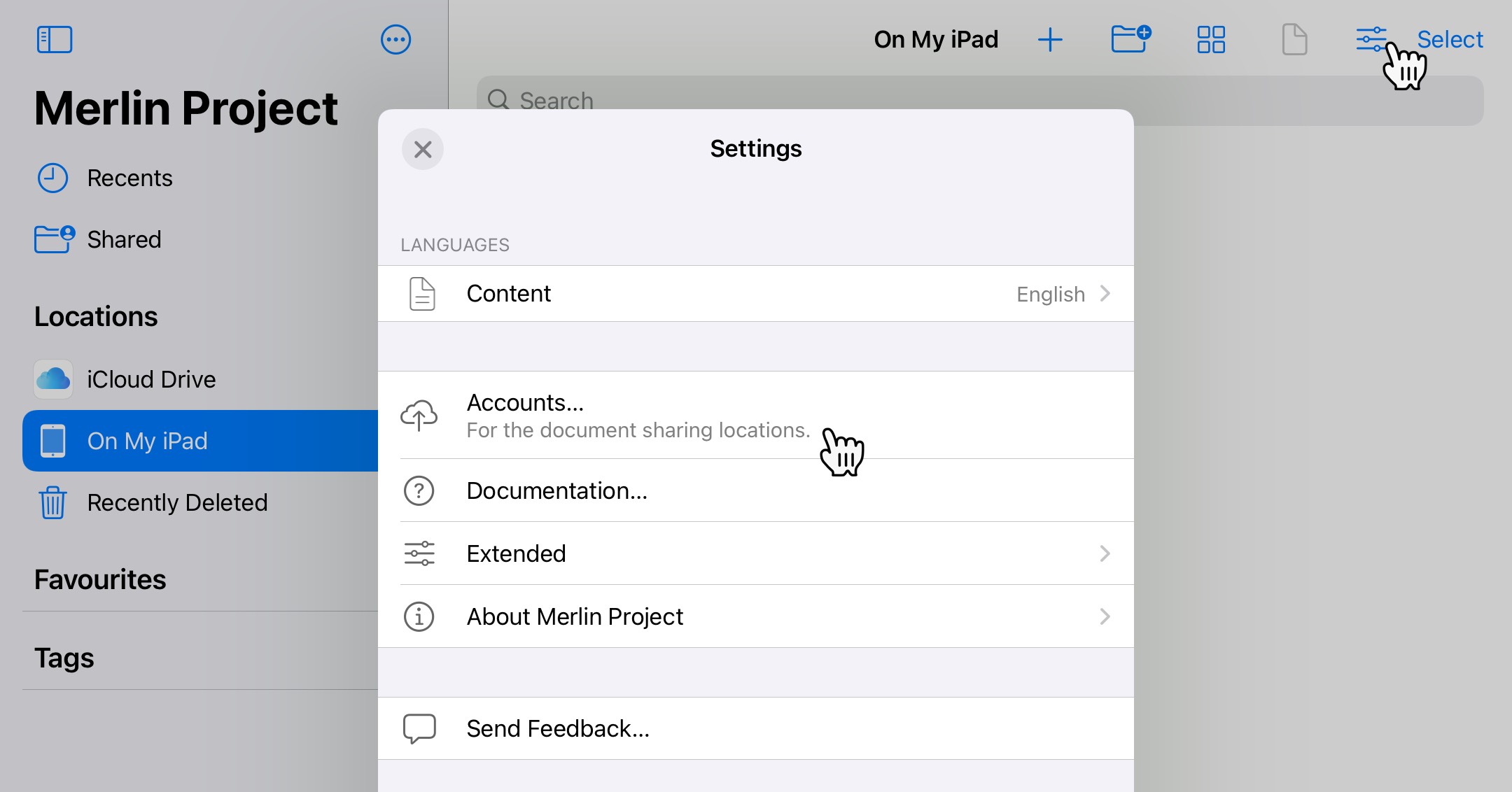
Task: Click the Select button in the toolbar
Action: pos(1450,39)
